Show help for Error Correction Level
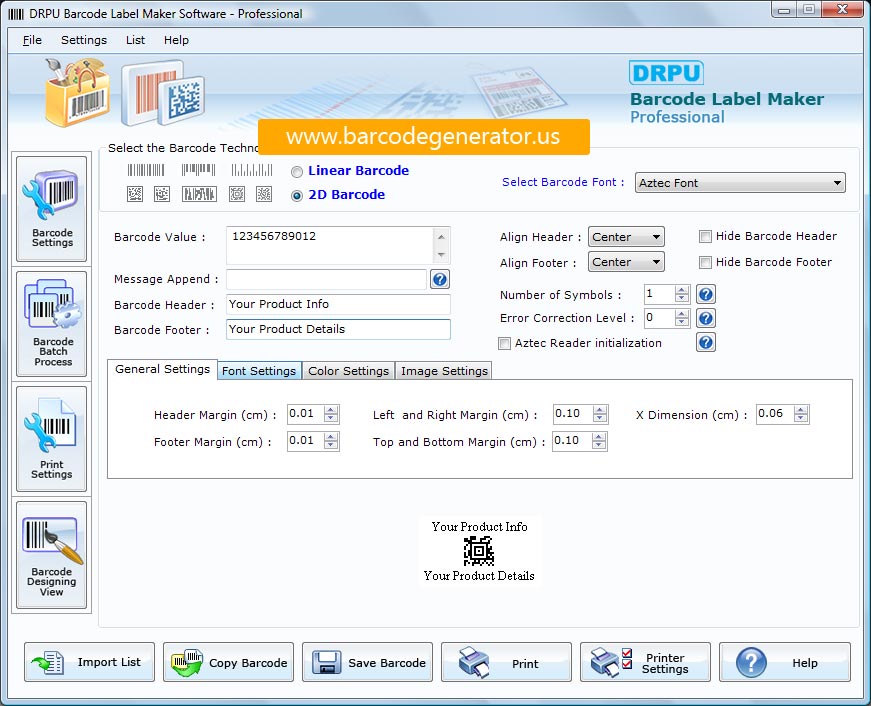The width and height of the screenshot is (871, 706). click(705, 318)
